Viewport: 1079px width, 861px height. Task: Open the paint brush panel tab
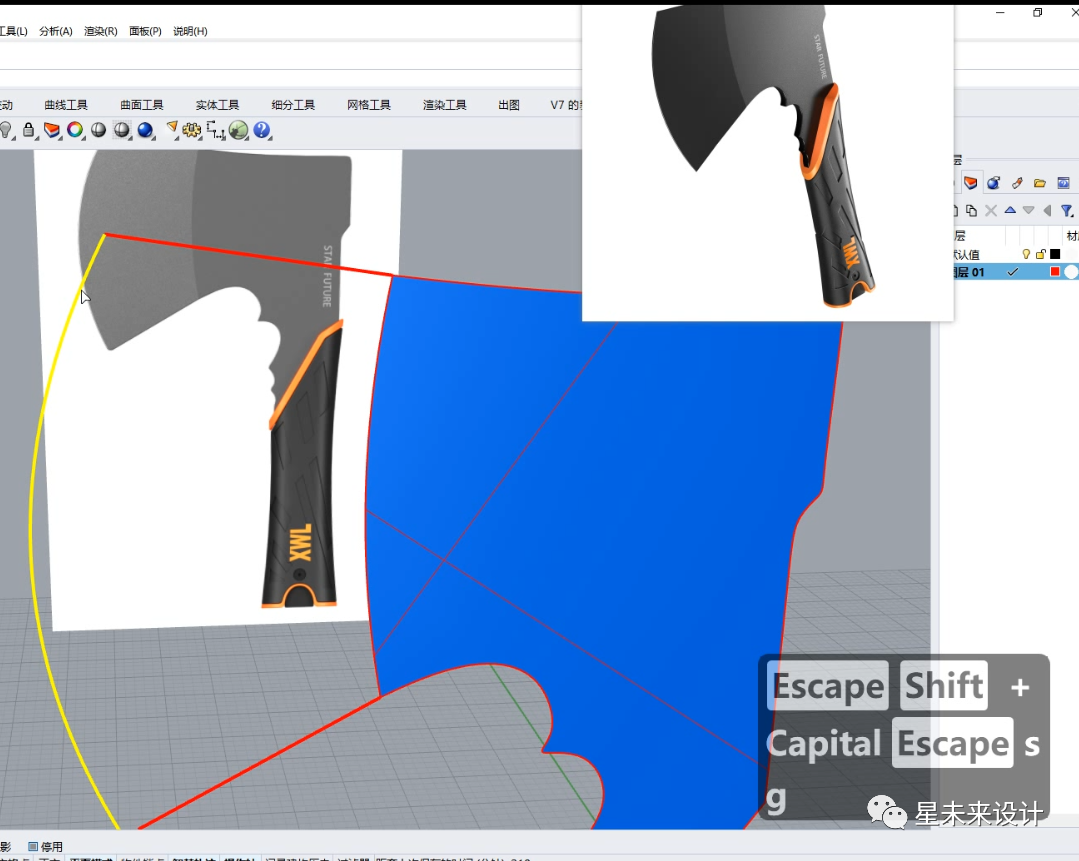coord(1016,183)
